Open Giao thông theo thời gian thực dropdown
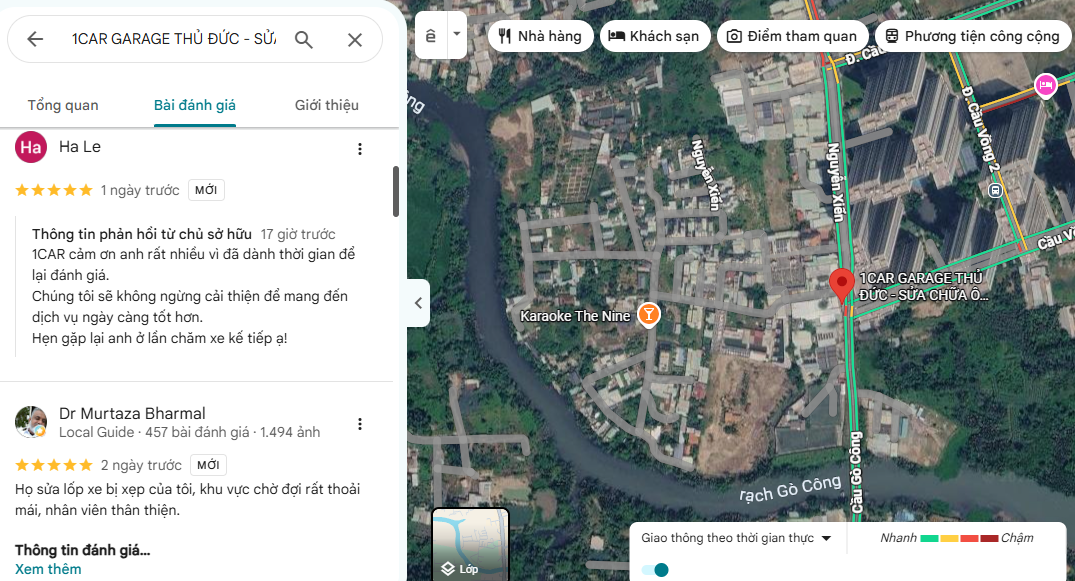This screenshot has width=1075, height=581. coord(736,538)
